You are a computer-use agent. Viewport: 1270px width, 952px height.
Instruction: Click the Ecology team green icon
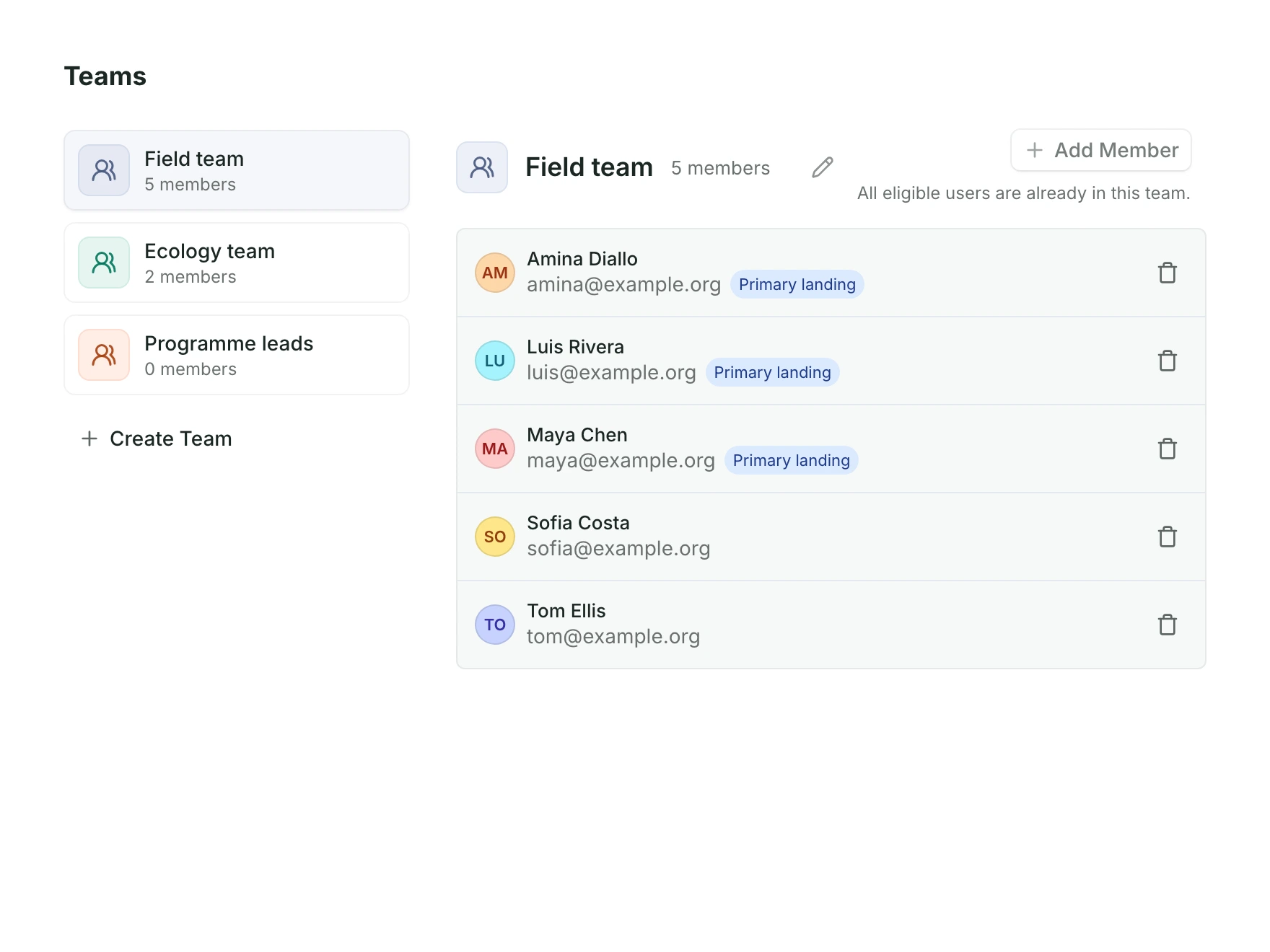[104, 263]
